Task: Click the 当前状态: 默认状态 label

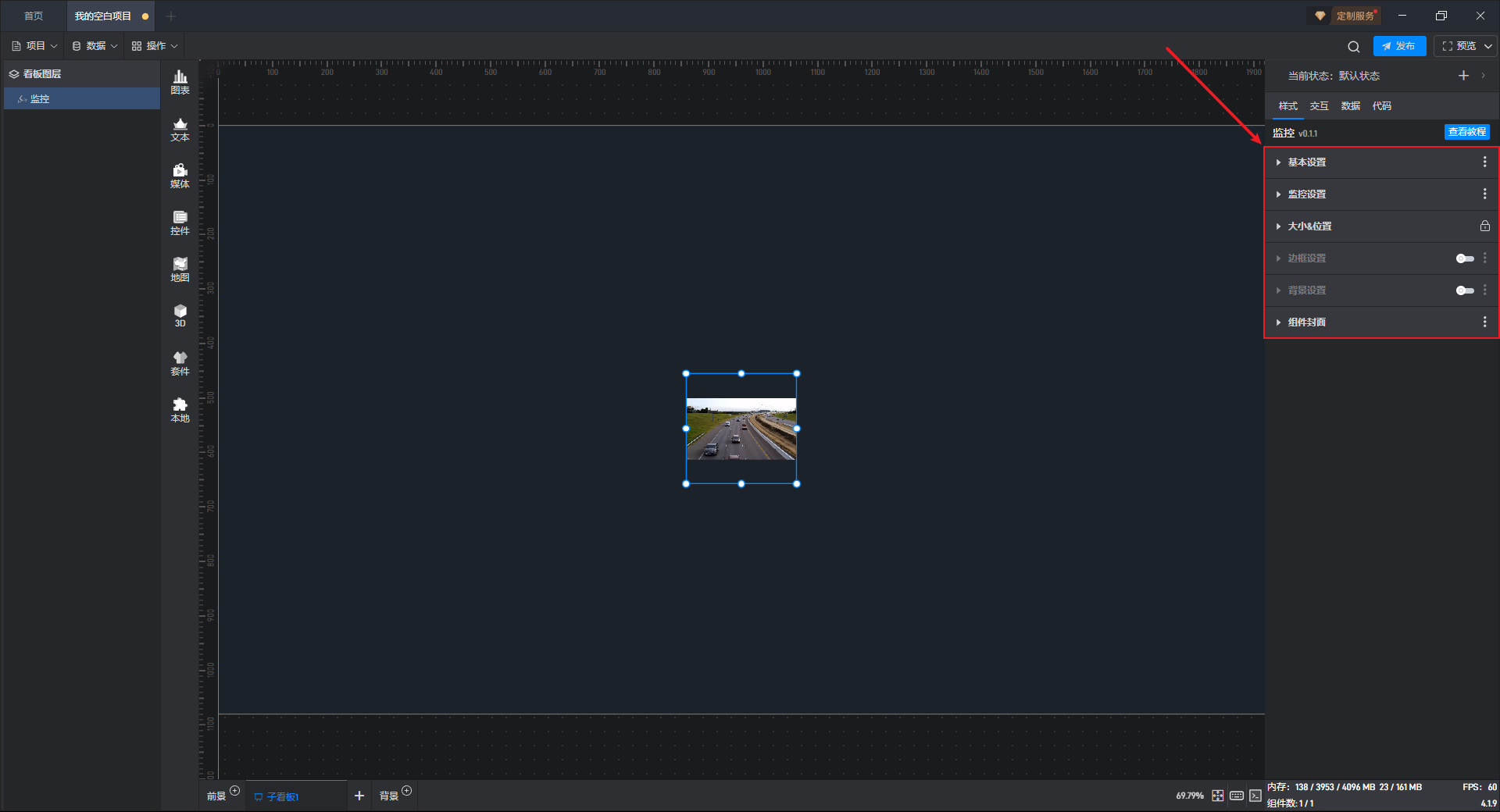Action: tap(1334, 76)
